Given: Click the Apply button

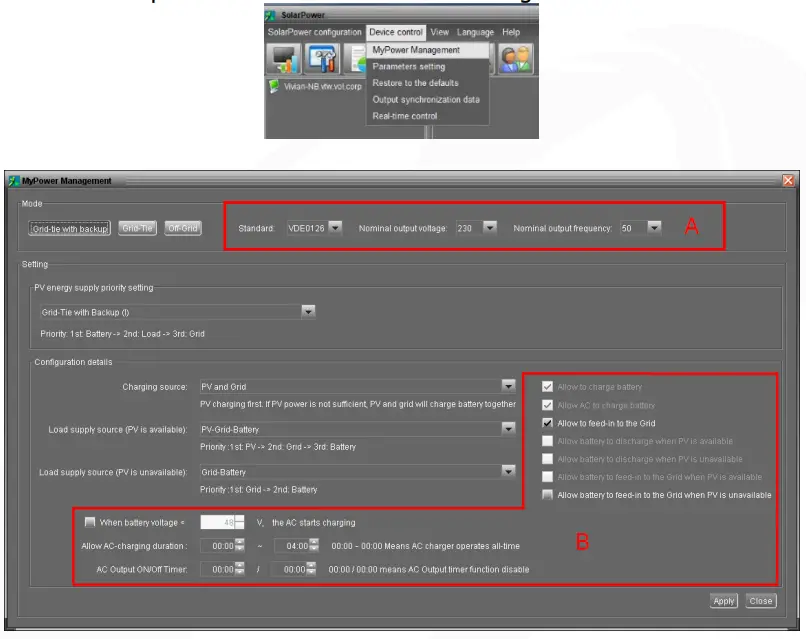Looking at the screenshot, I should [x=724, y=601].
